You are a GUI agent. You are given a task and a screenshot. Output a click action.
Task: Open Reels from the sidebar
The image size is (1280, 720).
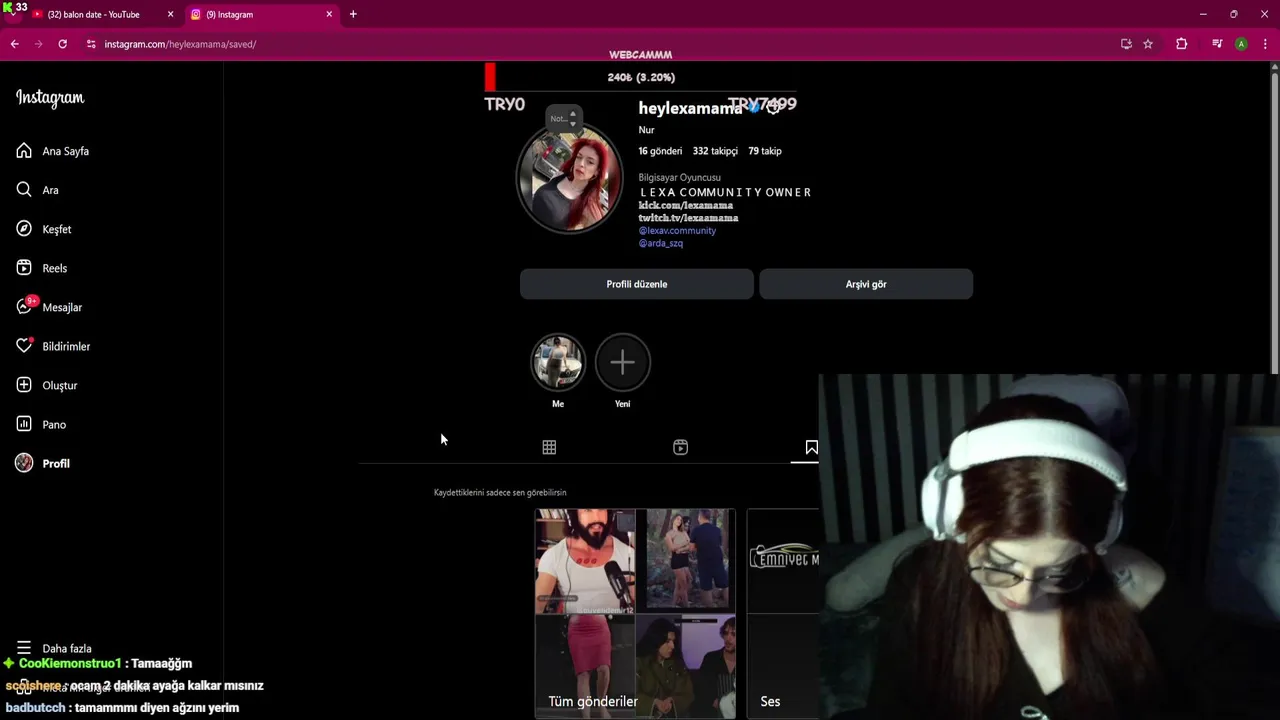pos(41,268)
